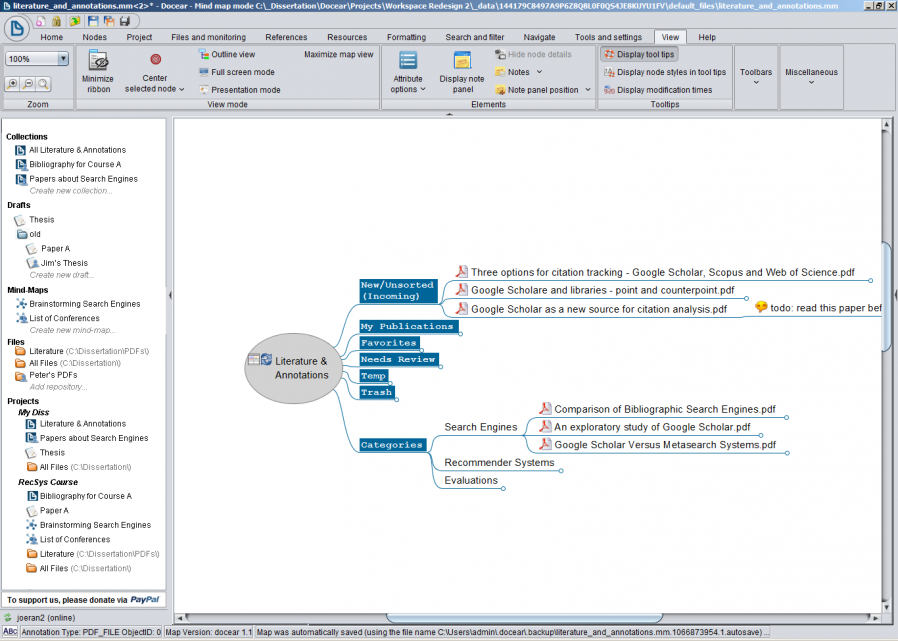Image resolution: width=898 pixels, height=641 pixels.
Task: Open Tools and settings tab
Action: pyautogui.click(x=608, y=37)
